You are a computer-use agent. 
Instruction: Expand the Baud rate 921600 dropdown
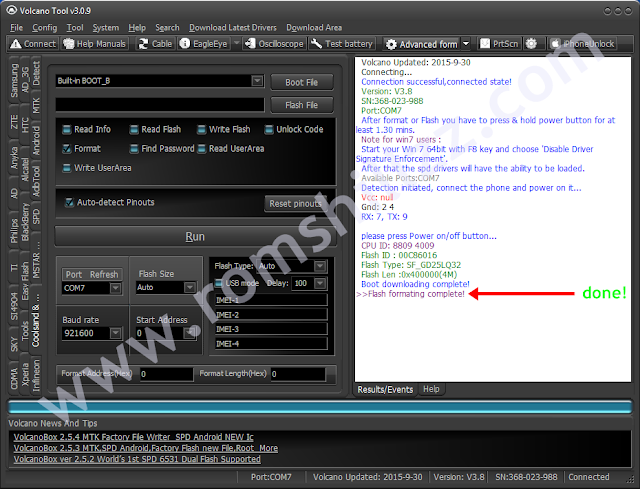pyautogui.click(x=116, y=333)
